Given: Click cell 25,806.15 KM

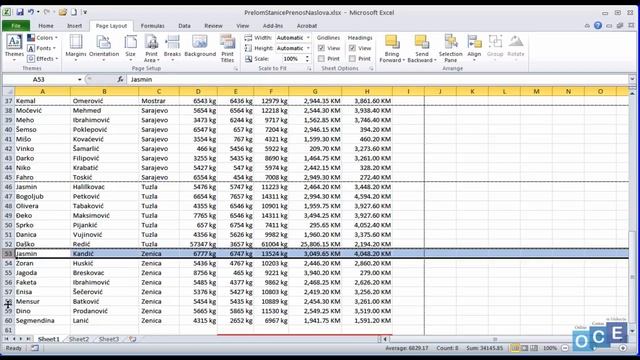Looking at the screenshot, I should click(x=315, y=244).
